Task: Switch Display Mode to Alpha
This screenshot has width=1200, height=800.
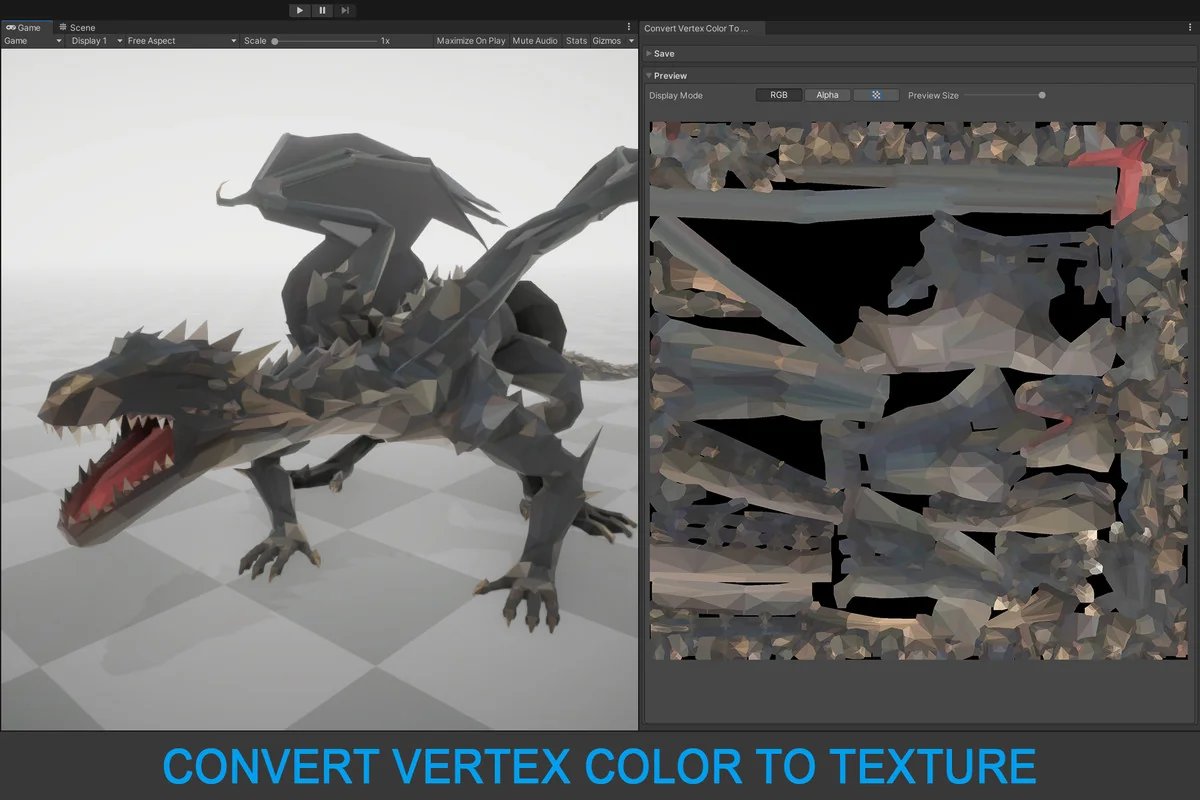Action: point(827,95)
